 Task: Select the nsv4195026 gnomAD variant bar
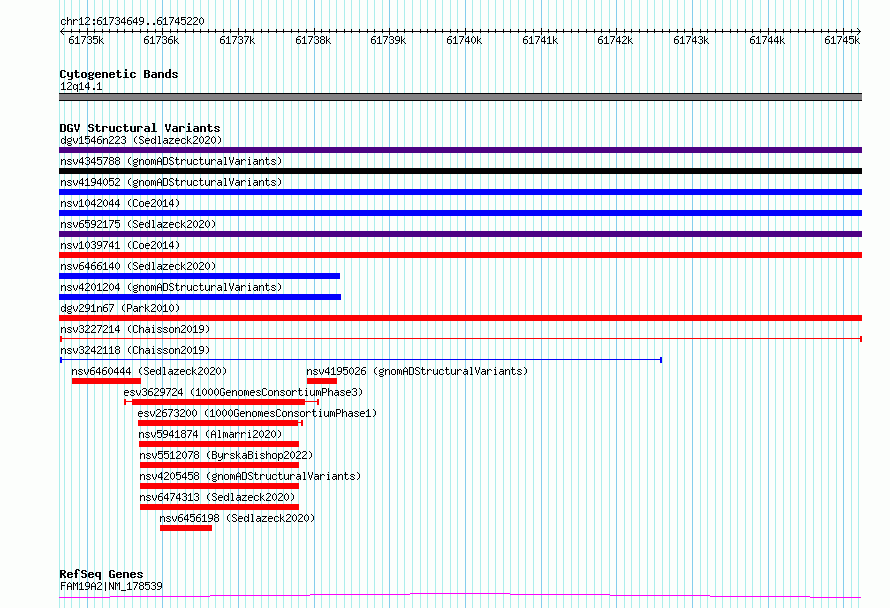click(x=322, y=381)
